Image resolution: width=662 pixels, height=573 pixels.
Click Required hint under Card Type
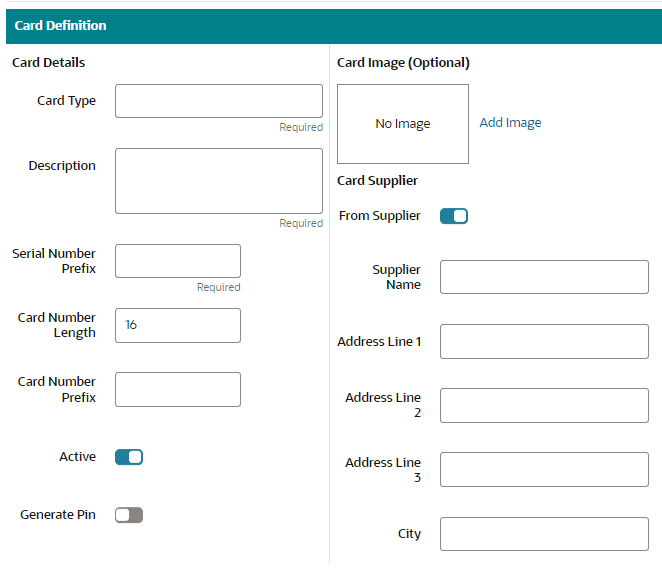click(x=301, y=127)
